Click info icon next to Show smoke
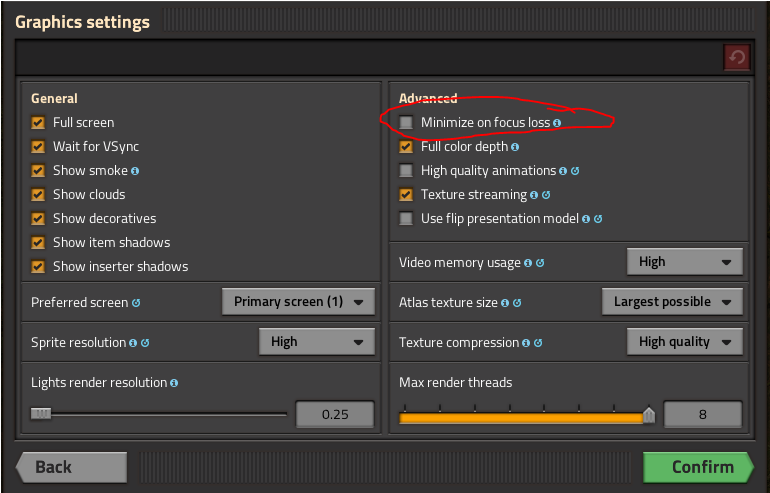This screenshot has height=493, width=770. click(135, 171)
